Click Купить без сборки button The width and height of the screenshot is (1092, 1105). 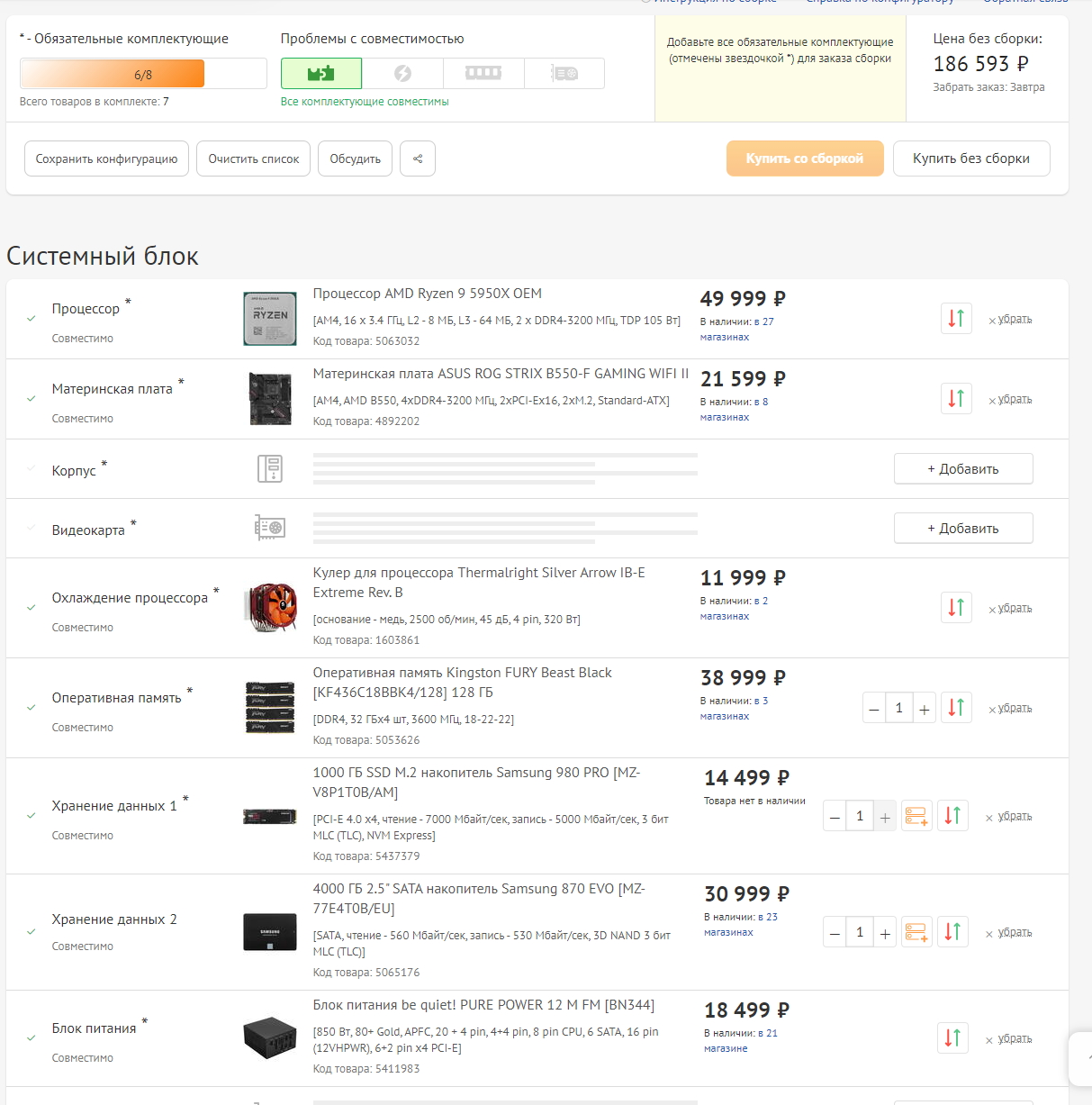coord(971,159)
